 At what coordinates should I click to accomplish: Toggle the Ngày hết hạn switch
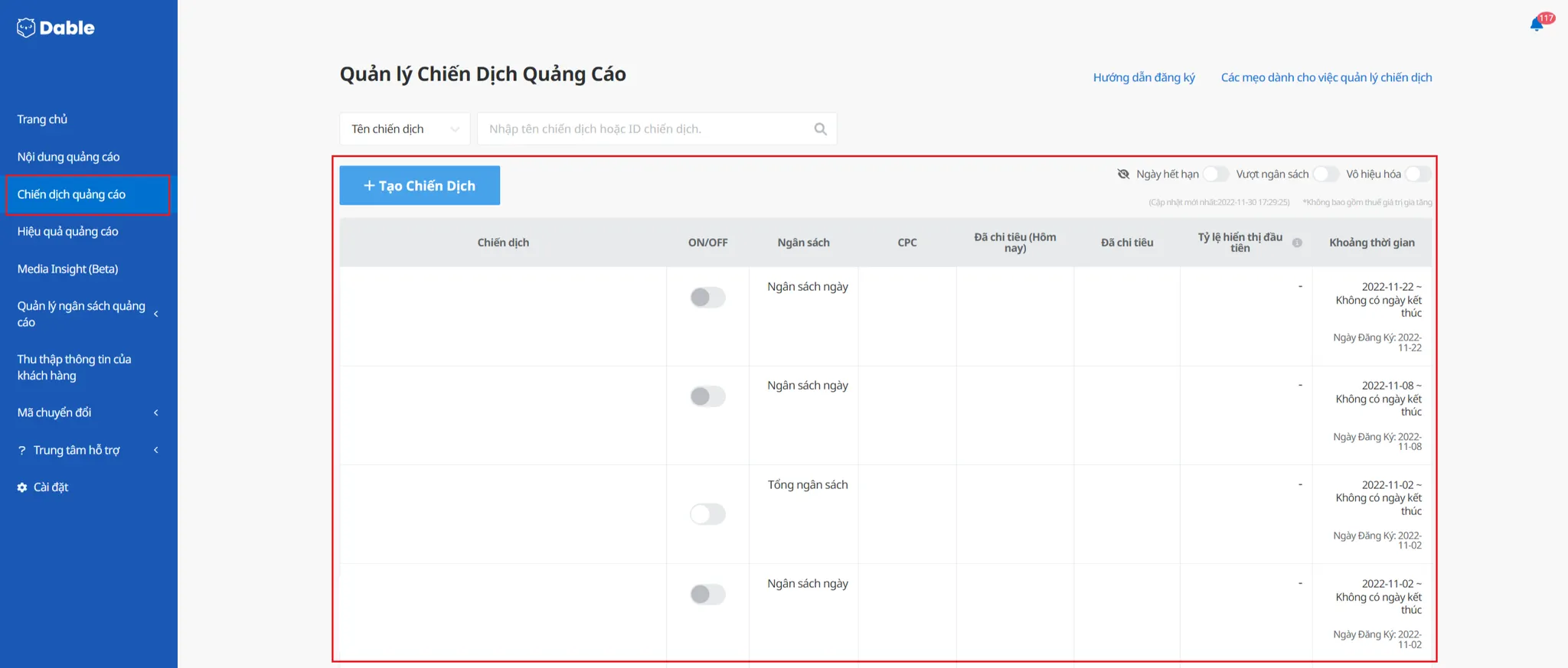point(1215,174)
